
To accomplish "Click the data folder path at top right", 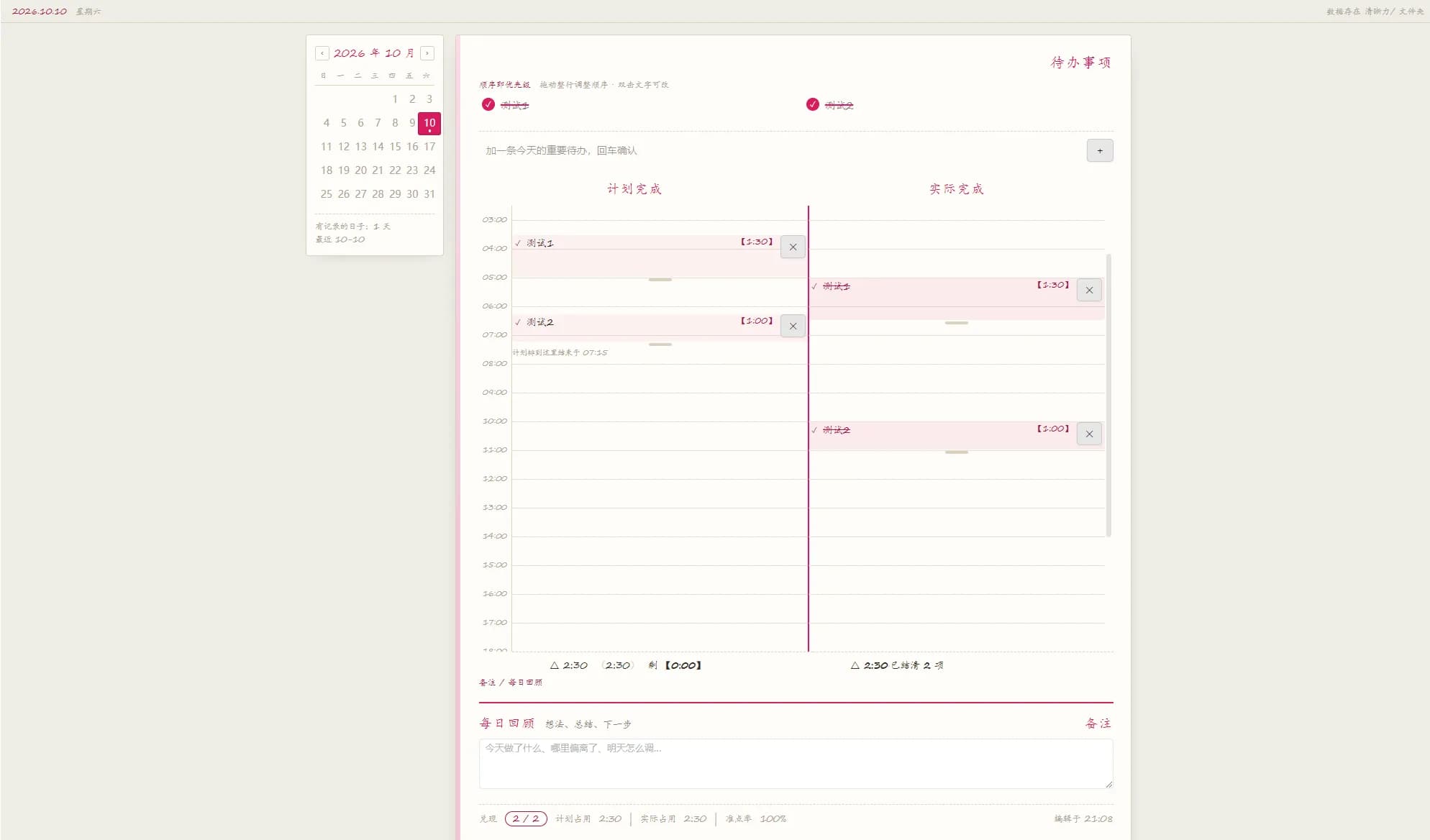I will point(1375,12).
